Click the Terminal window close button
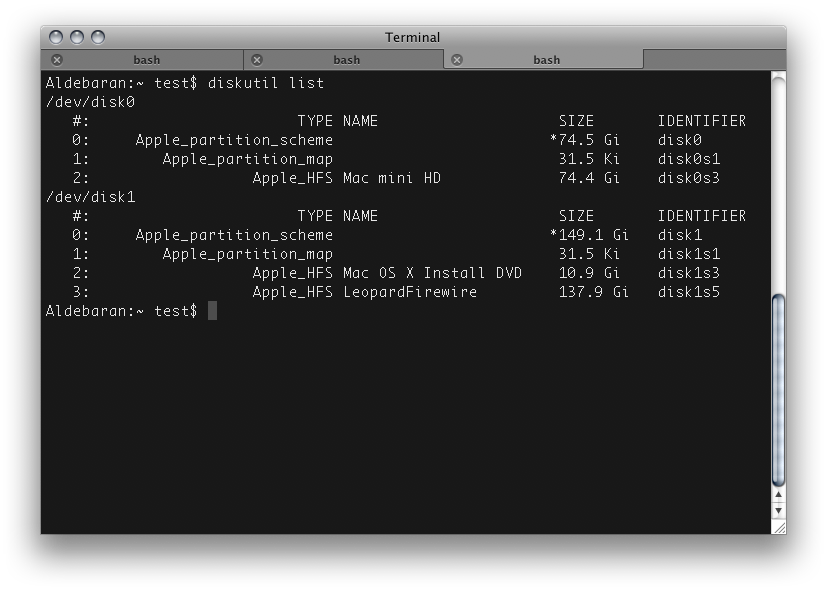The width and height of the screenshot is (827, 590). pyautogui.click(x=56, y=37)
